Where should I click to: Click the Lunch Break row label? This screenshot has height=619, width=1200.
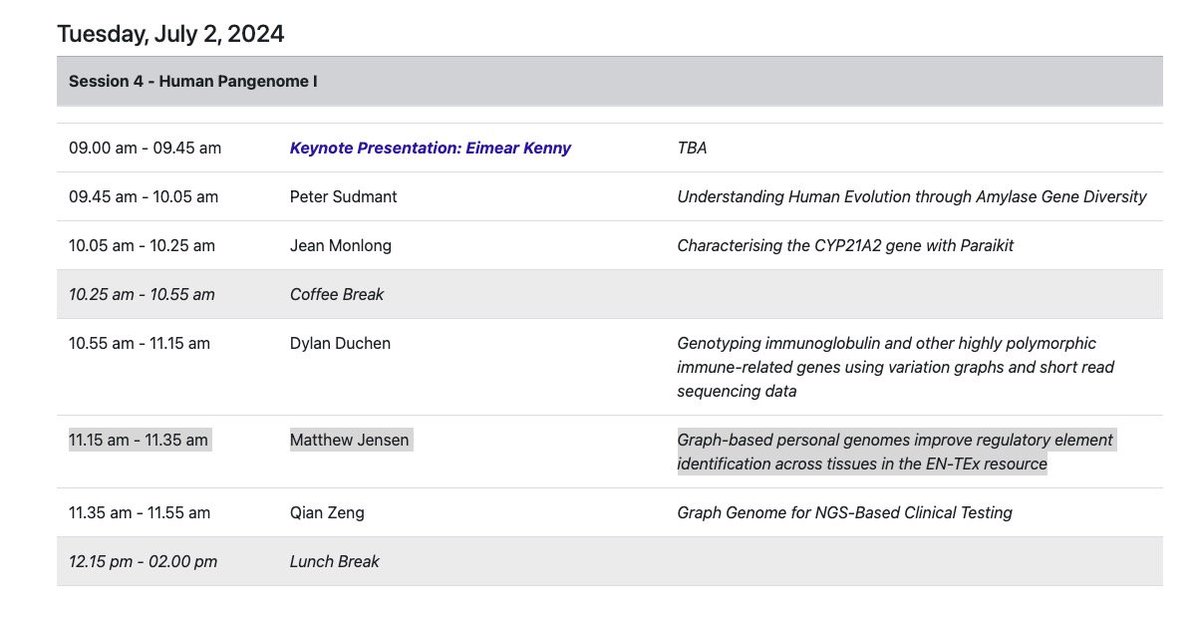pos(335,562)
